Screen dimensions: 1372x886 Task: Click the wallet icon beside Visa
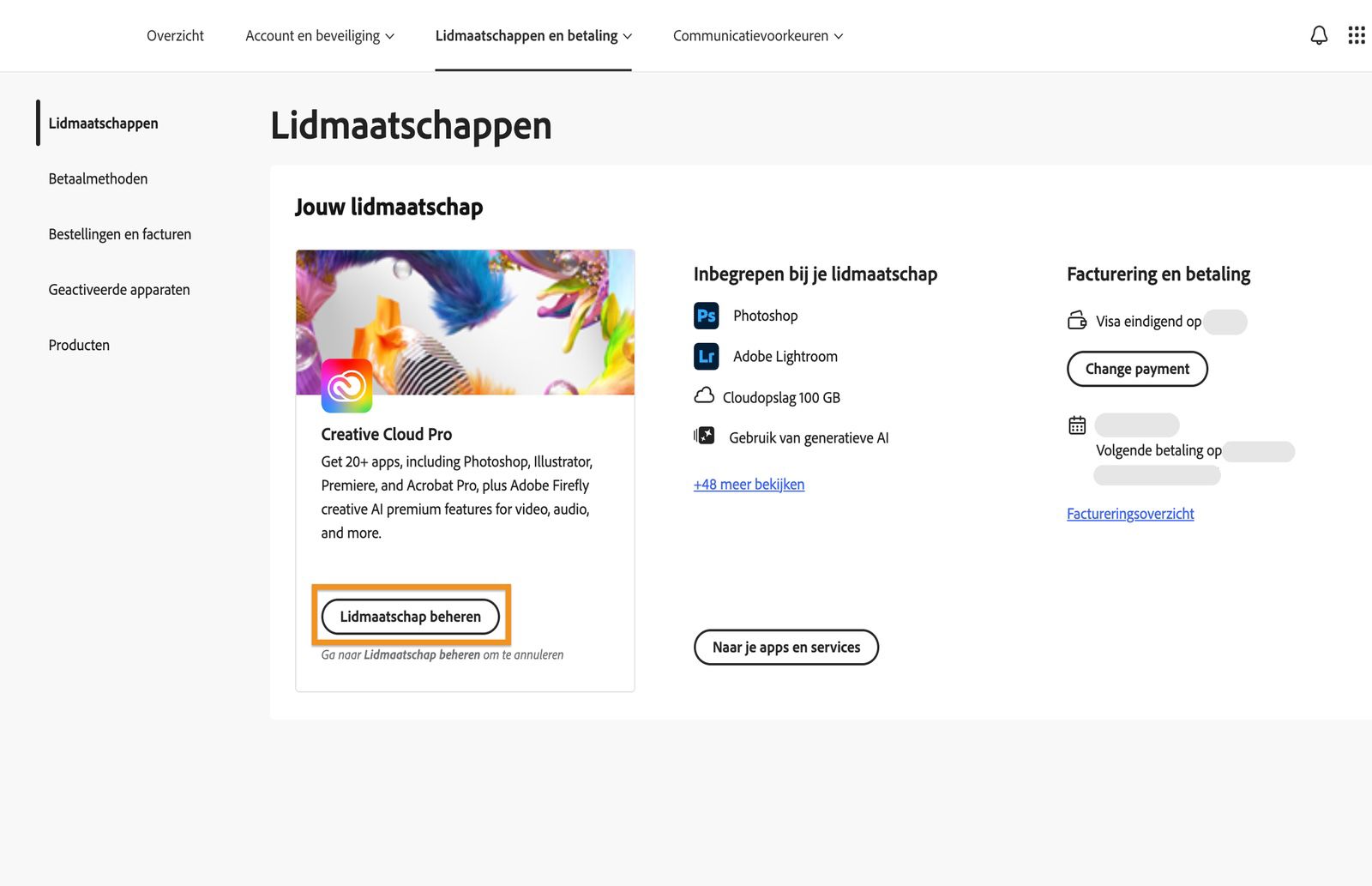click(1077, 321)
